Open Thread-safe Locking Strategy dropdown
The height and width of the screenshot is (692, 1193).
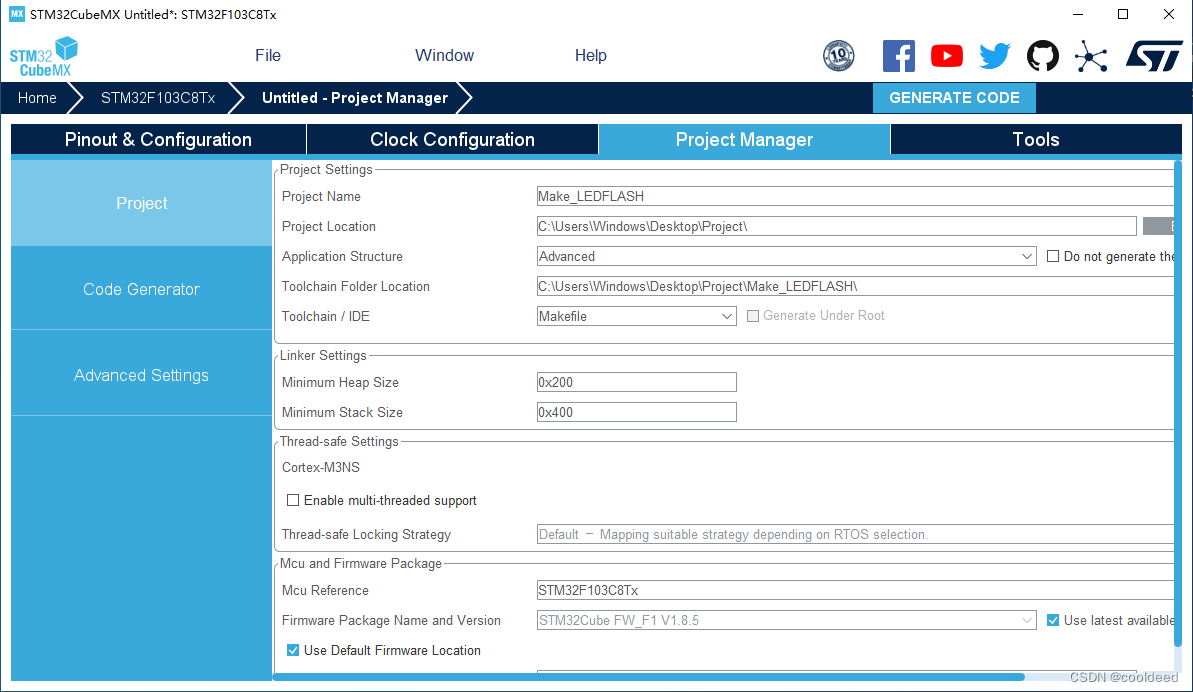(855, 535)
